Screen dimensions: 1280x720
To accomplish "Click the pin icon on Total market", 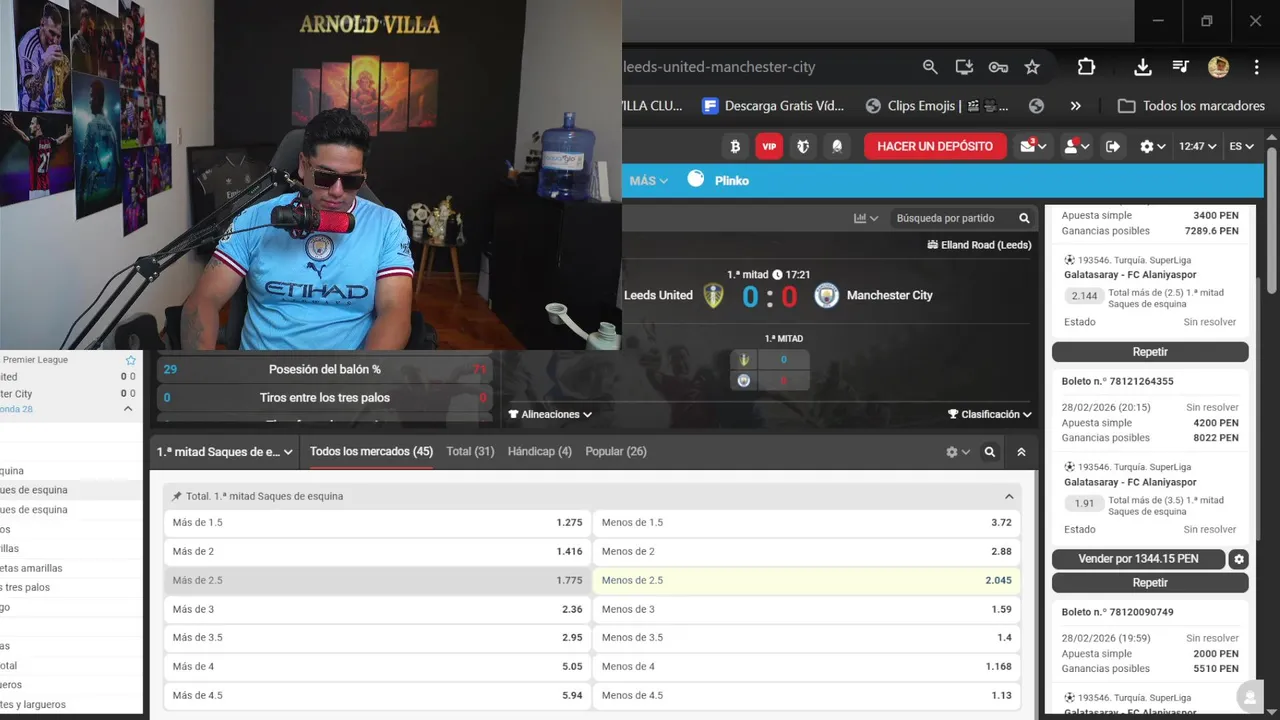I will coord(177,496).
